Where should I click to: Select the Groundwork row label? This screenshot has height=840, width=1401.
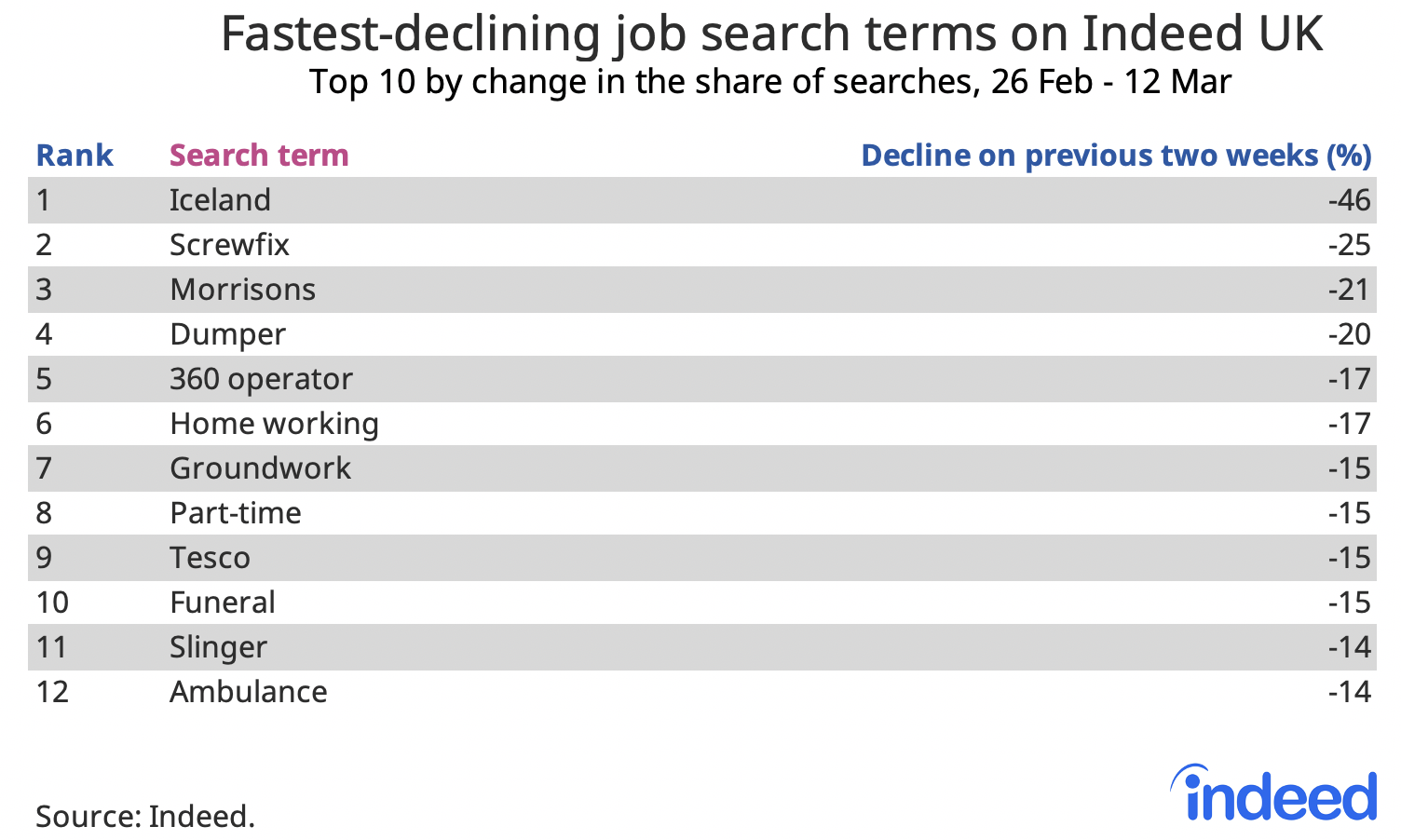coord(260,468)
